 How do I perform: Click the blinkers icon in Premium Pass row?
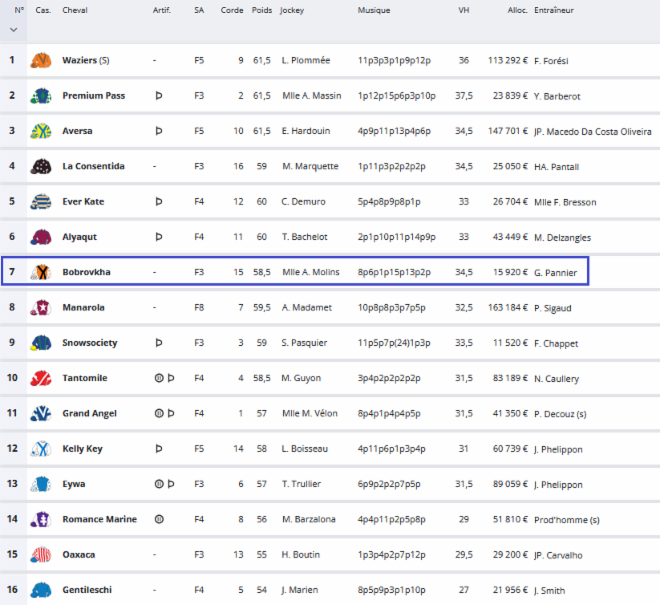[x=158, y=96]
